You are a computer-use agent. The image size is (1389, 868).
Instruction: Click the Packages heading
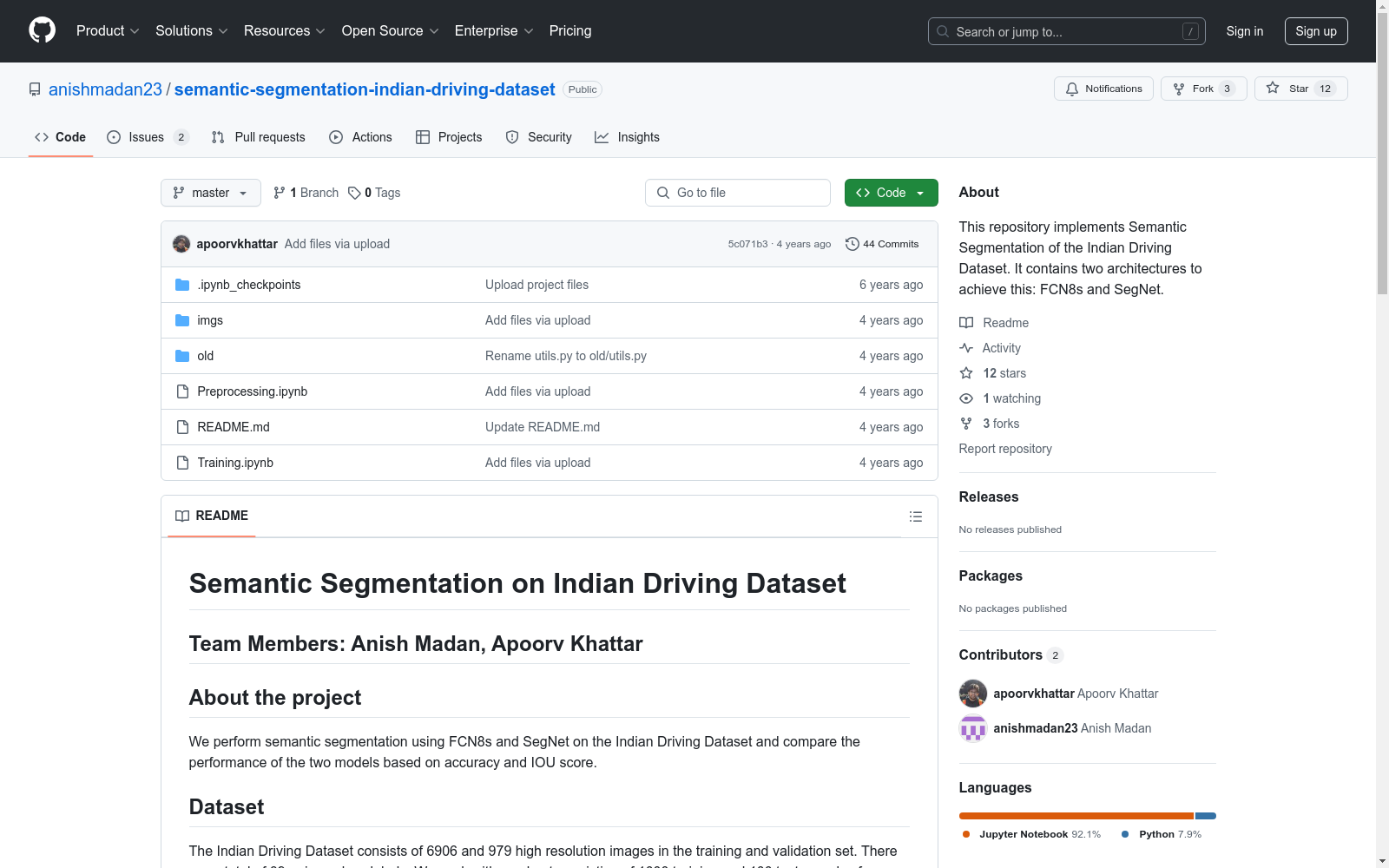click(991, 576)
